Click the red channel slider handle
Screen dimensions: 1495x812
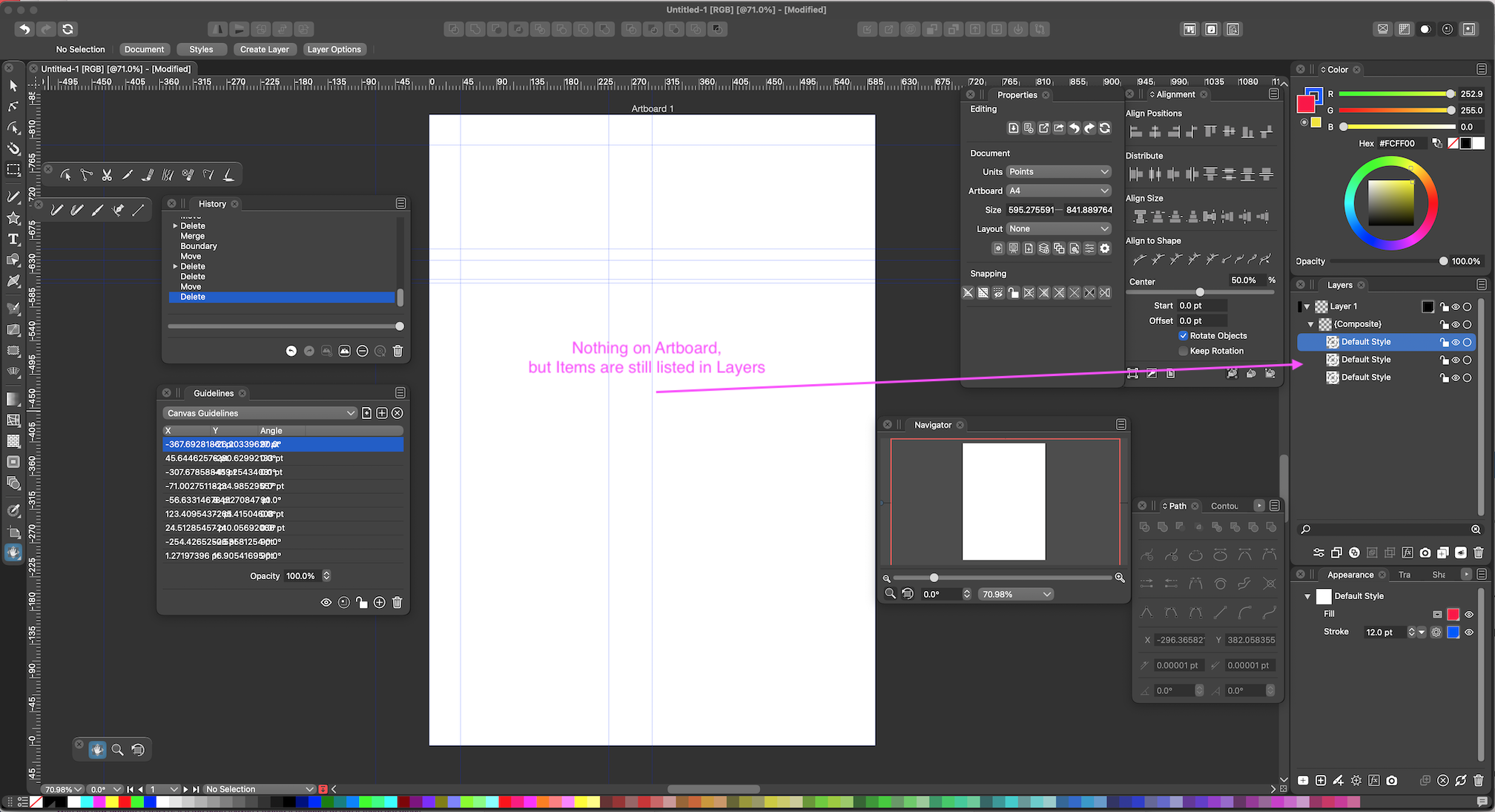[x=1451, y=94]
